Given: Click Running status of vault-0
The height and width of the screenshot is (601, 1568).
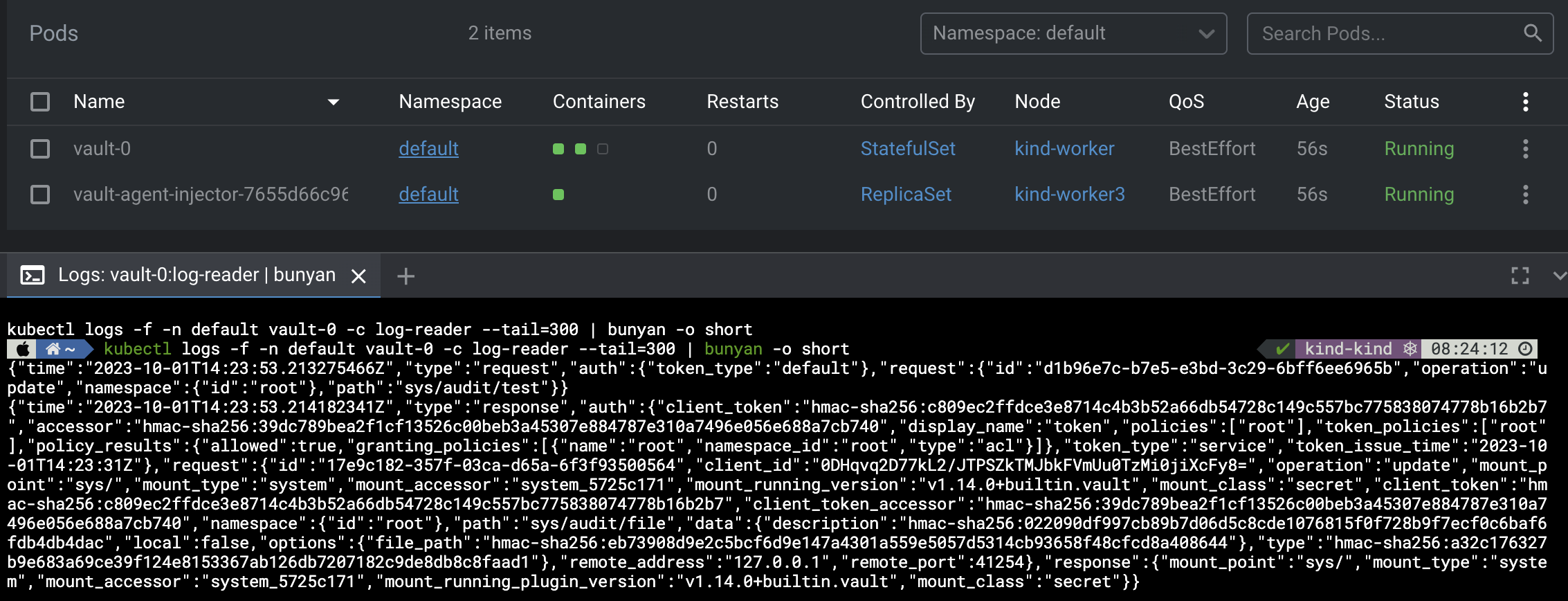Looking at the screenshot, I should point(1419,149).
